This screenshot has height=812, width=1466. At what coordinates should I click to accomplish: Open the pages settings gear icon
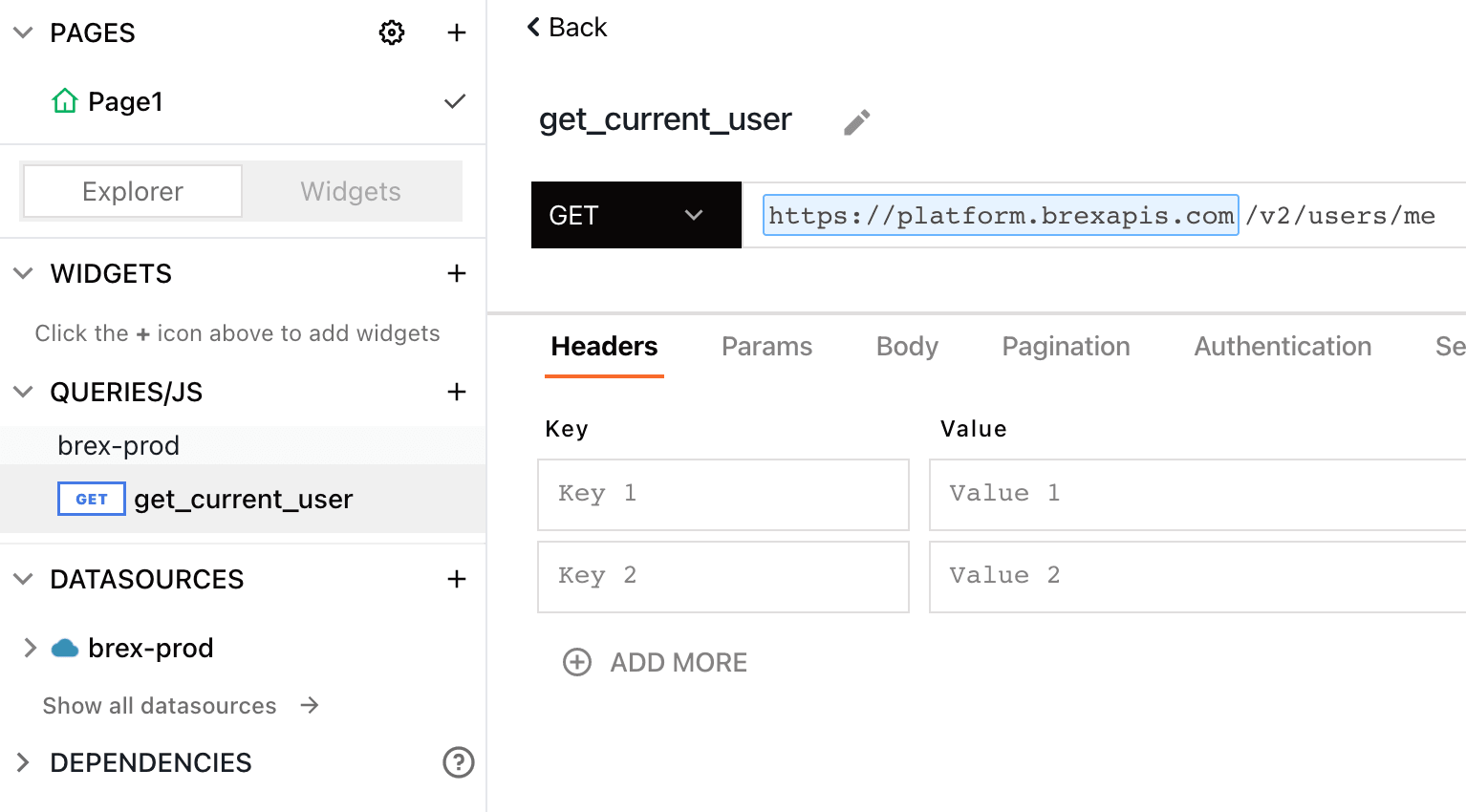click(x=392, y=32)
